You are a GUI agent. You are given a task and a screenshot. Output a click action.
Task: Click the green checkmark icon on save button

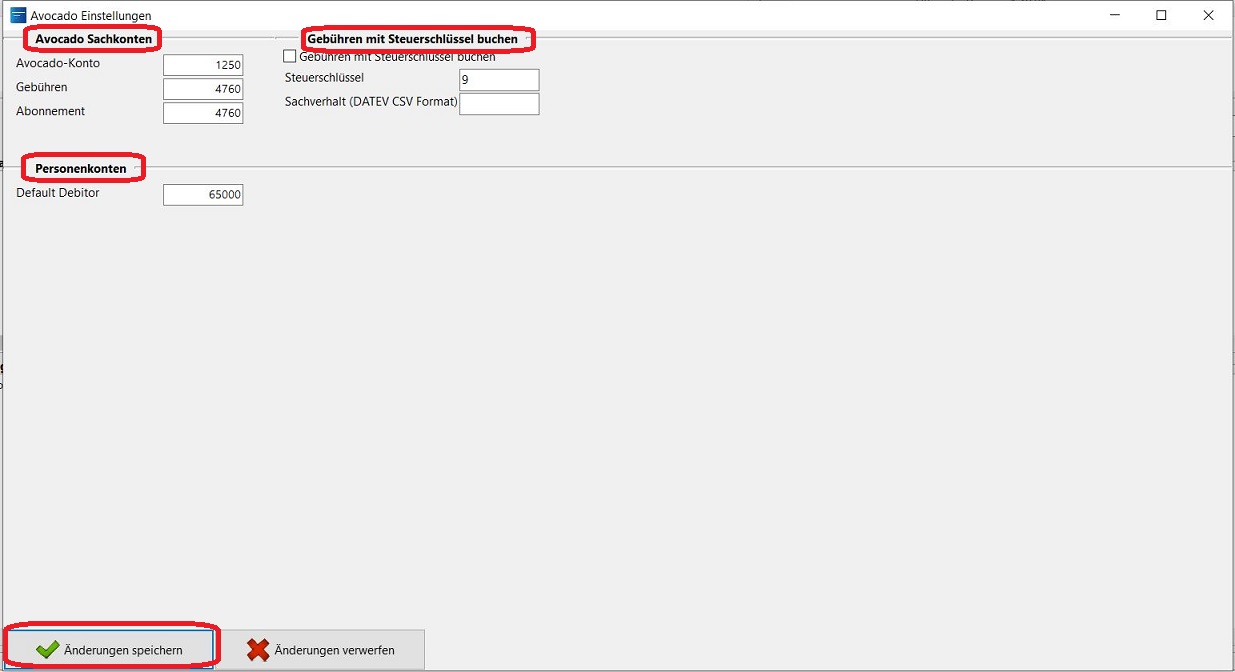[x=47, y=650]
